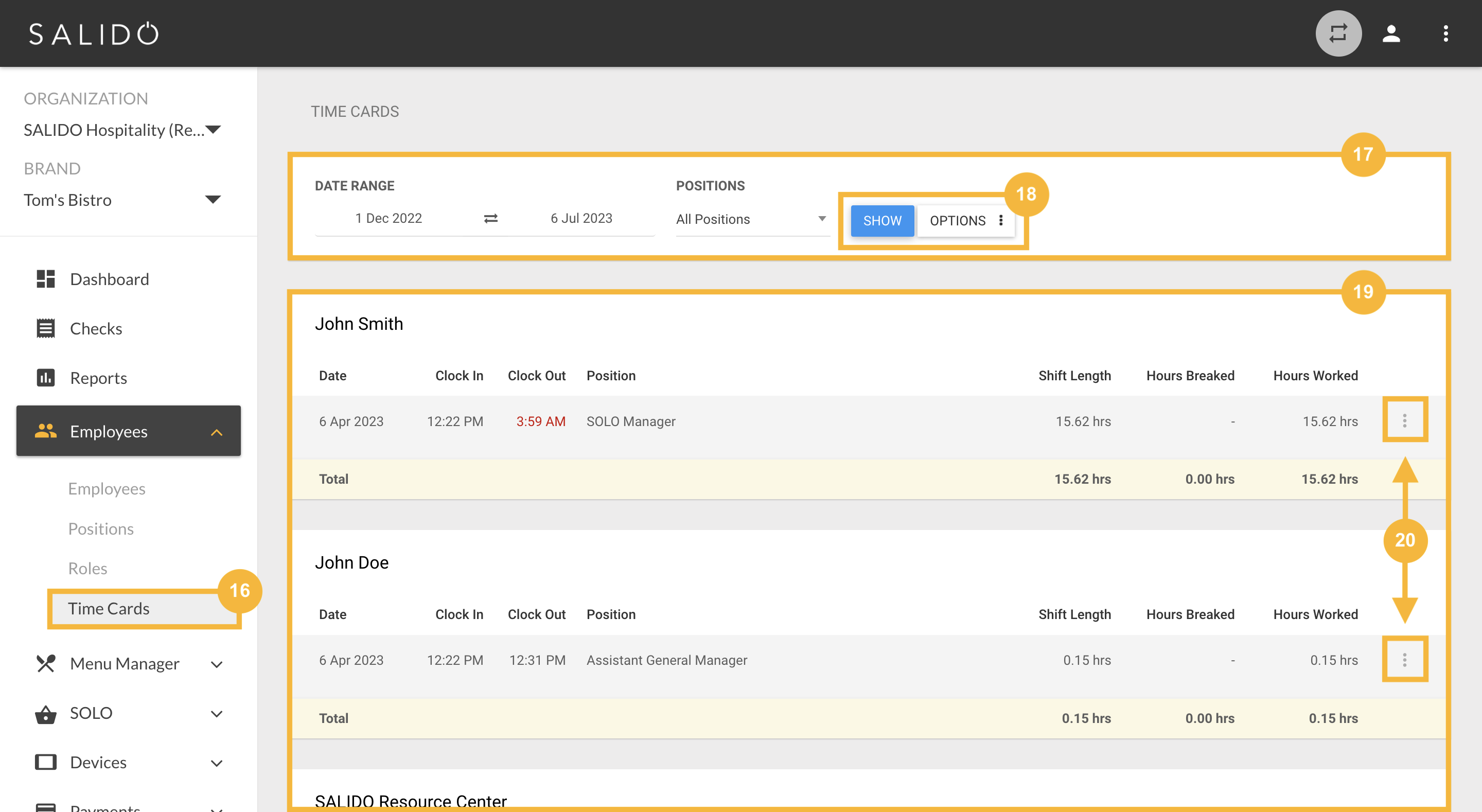This screenshot has height=812, width=1482.
Task: Click John Smith's Hours Worked column header
Action: pyautogui.click(x=1315, y=375)
